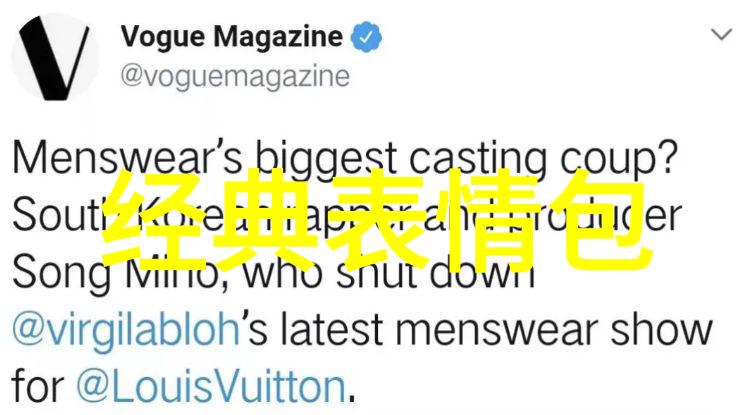Image resolution: width=752 pixels, height=415 pixels.
Task: Click the yellow character 包
Action: [602, 219]
